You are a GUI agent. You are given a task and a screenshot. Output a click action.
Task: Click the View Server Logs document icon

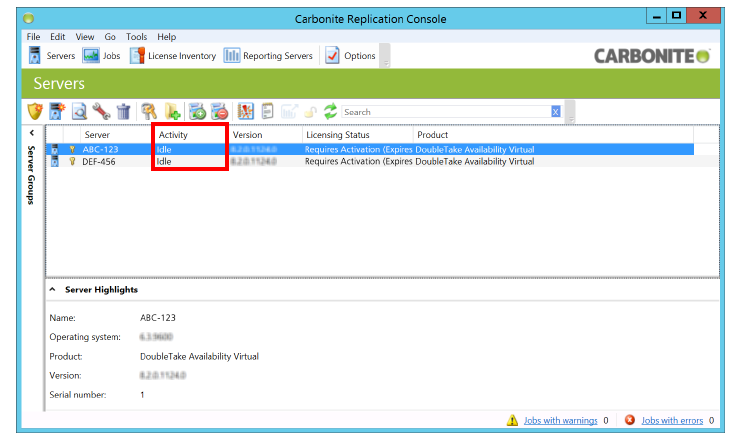[x=267, y=112]
